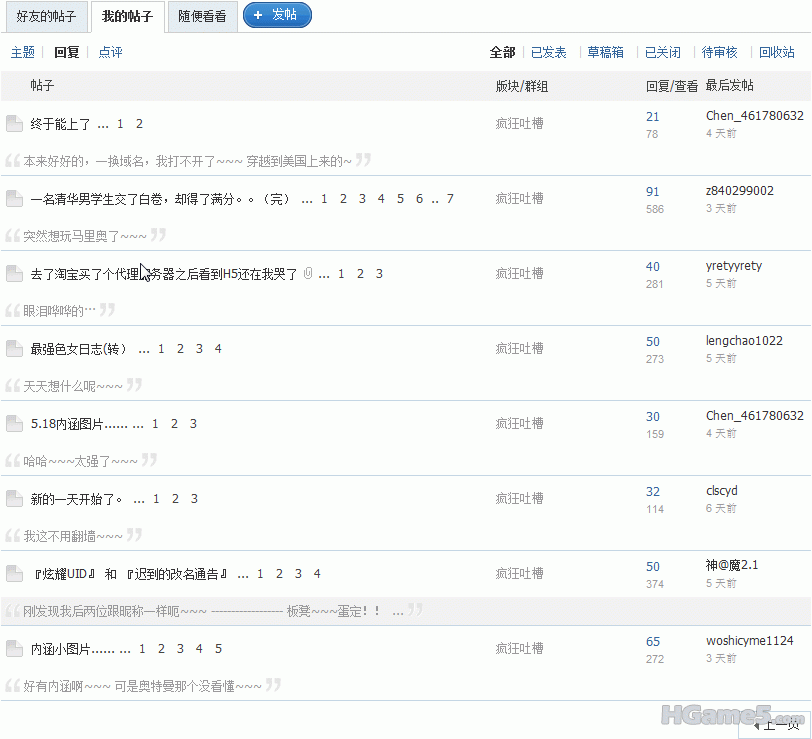This screenshot has height=739, width=812.
Task: Expand the blue ellipsis after 板凳~~~蛋定 quote
Action: 398,611
